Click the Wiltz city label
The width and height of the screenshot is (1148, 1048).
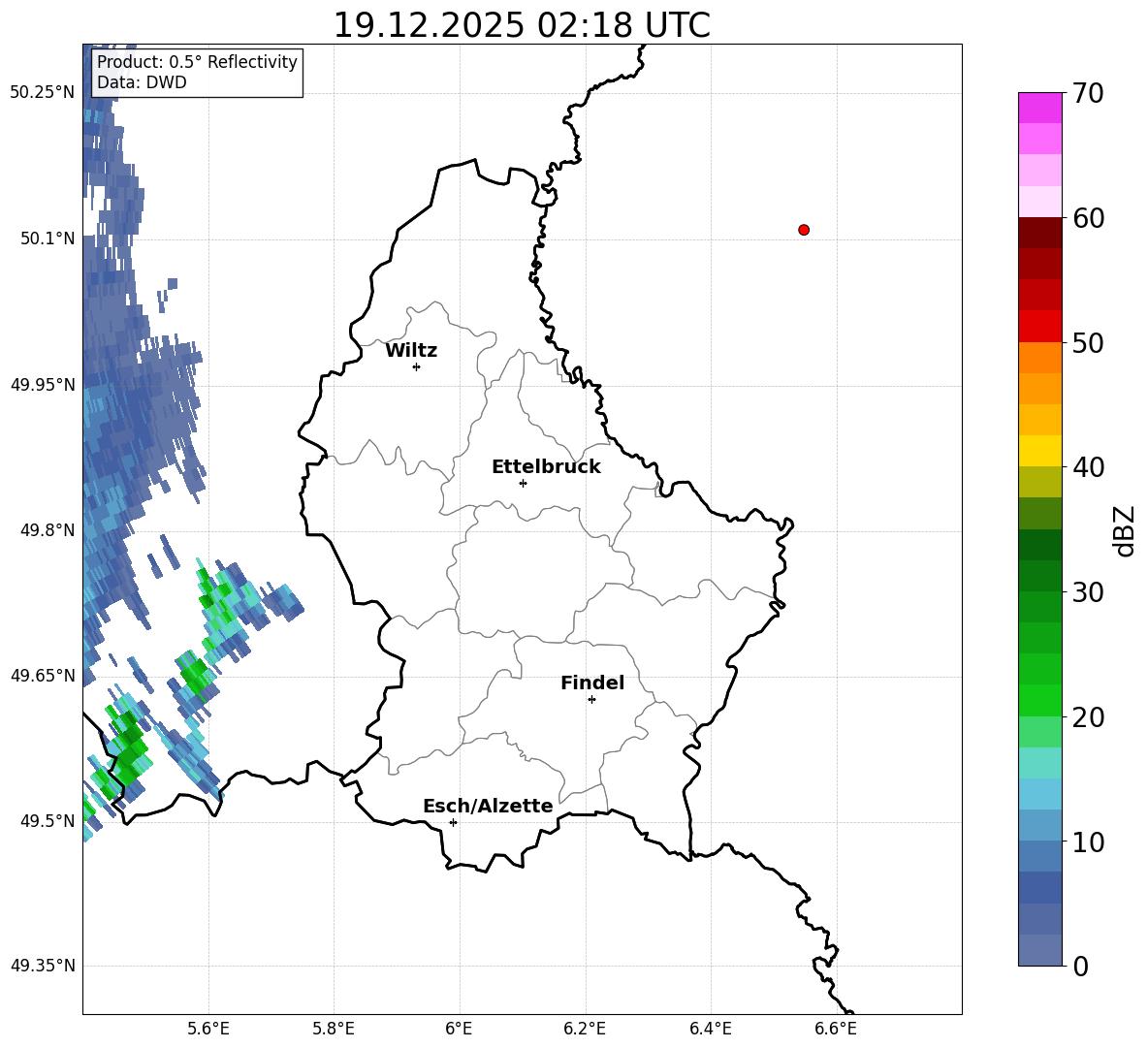(411, 351)
